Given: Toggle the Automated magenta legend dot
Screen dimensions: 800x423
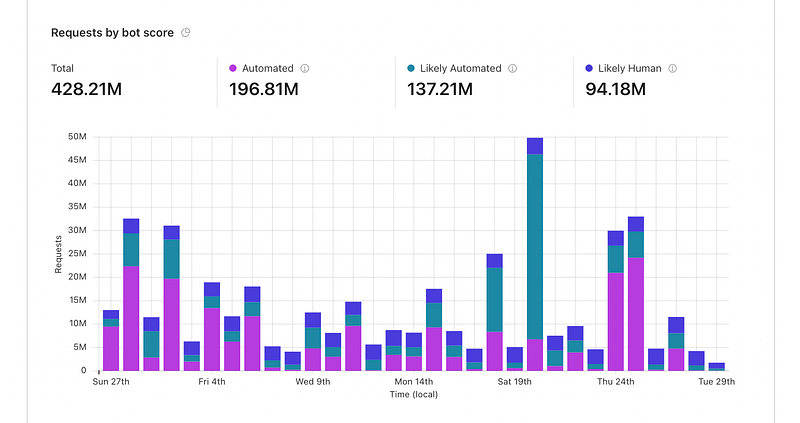Looking at the screenshot, I should coord(233,68).
